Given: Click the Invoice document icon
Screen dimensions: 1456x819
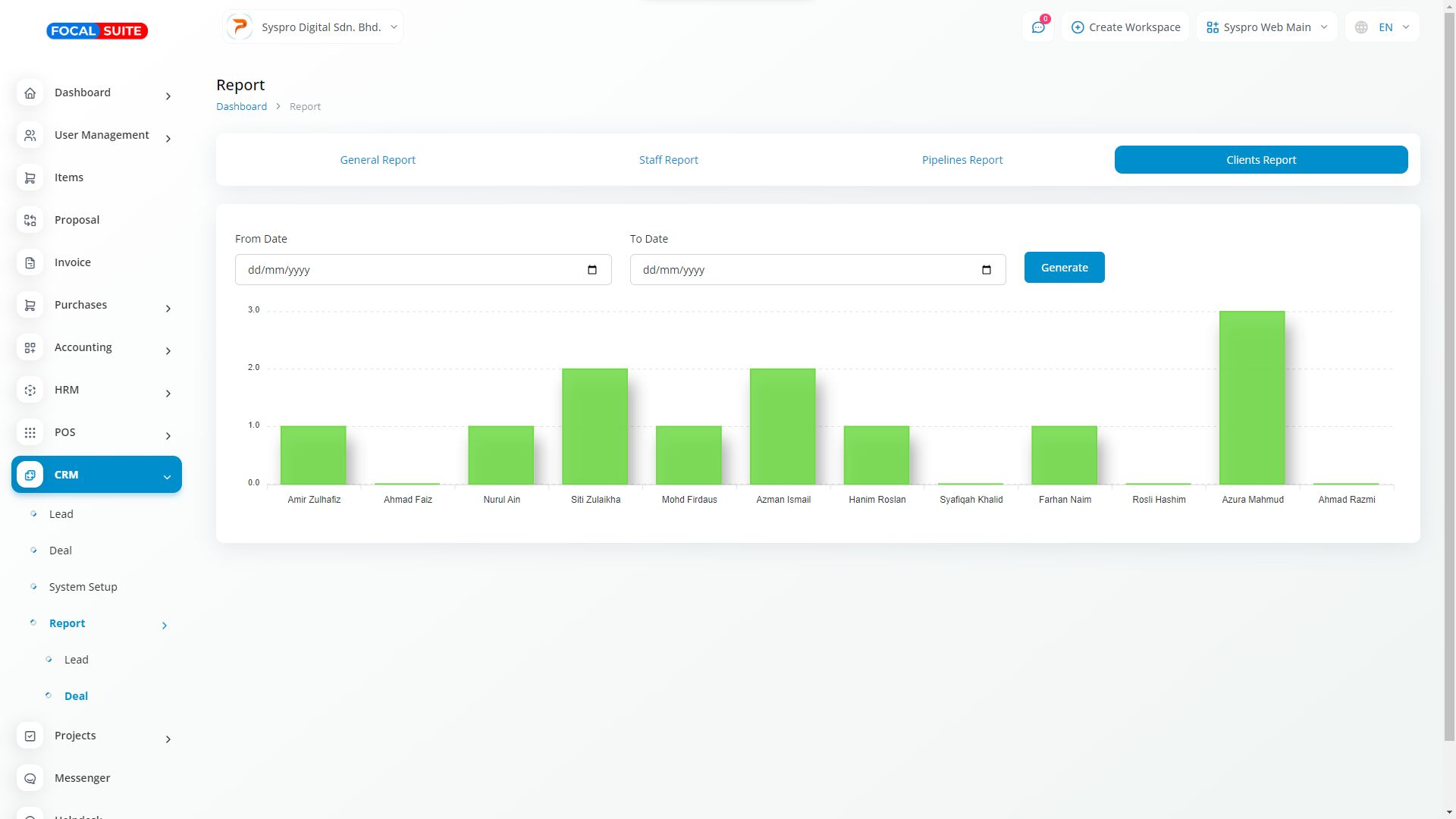Looking at the screenshot, I should 30,263.
